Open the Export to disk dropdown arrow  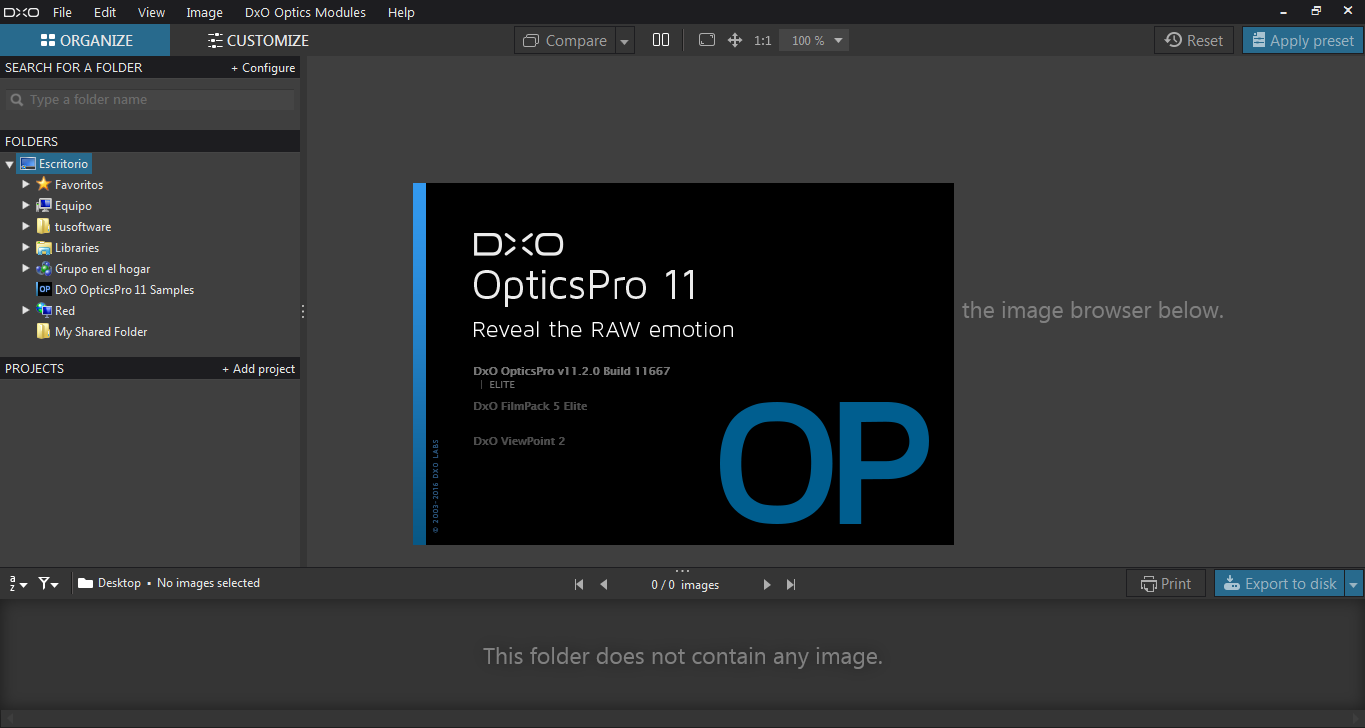pyautogui.click(x=1354, y=584)
